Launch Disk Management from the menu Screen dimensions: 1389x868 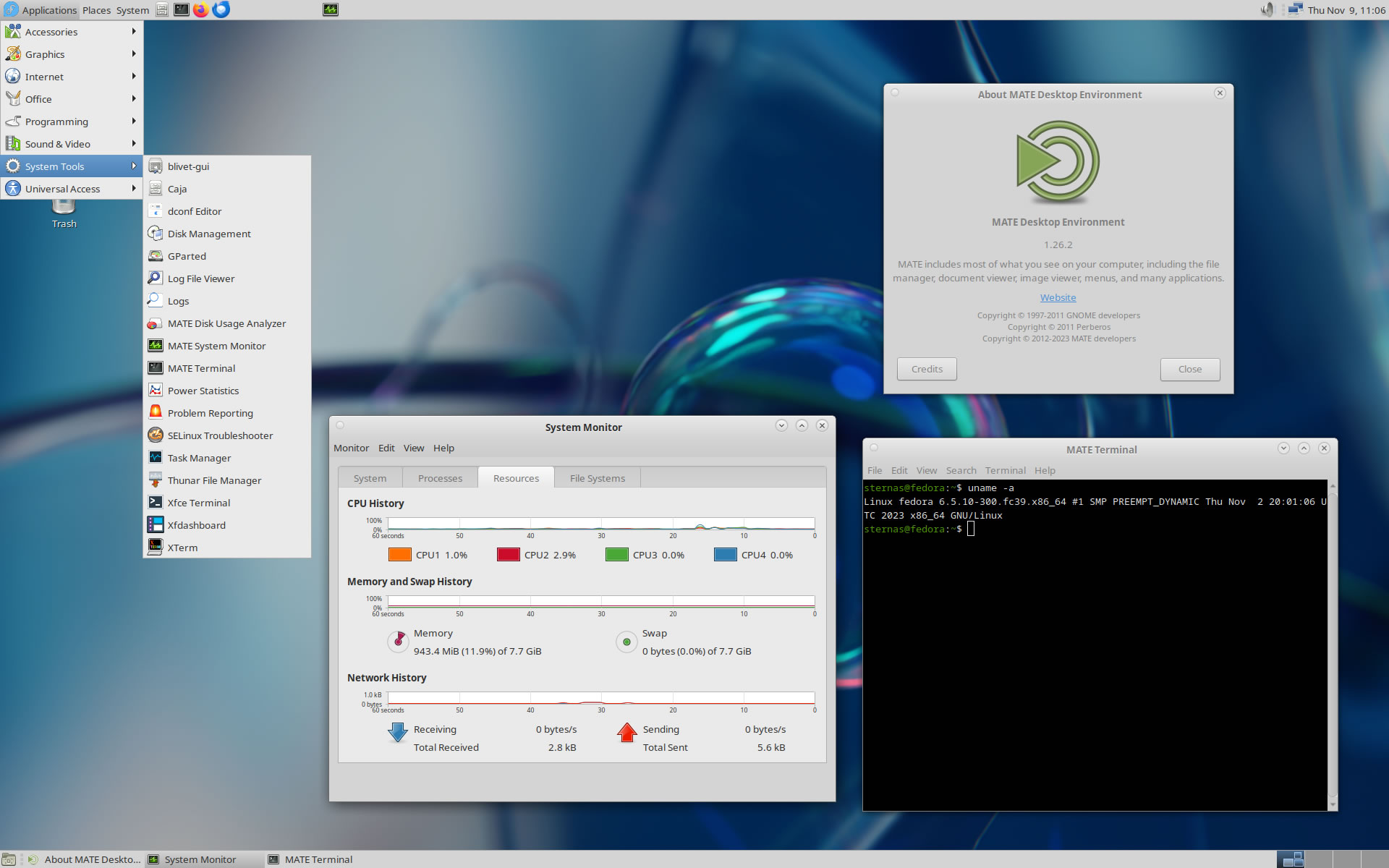[x=227, y=234]
